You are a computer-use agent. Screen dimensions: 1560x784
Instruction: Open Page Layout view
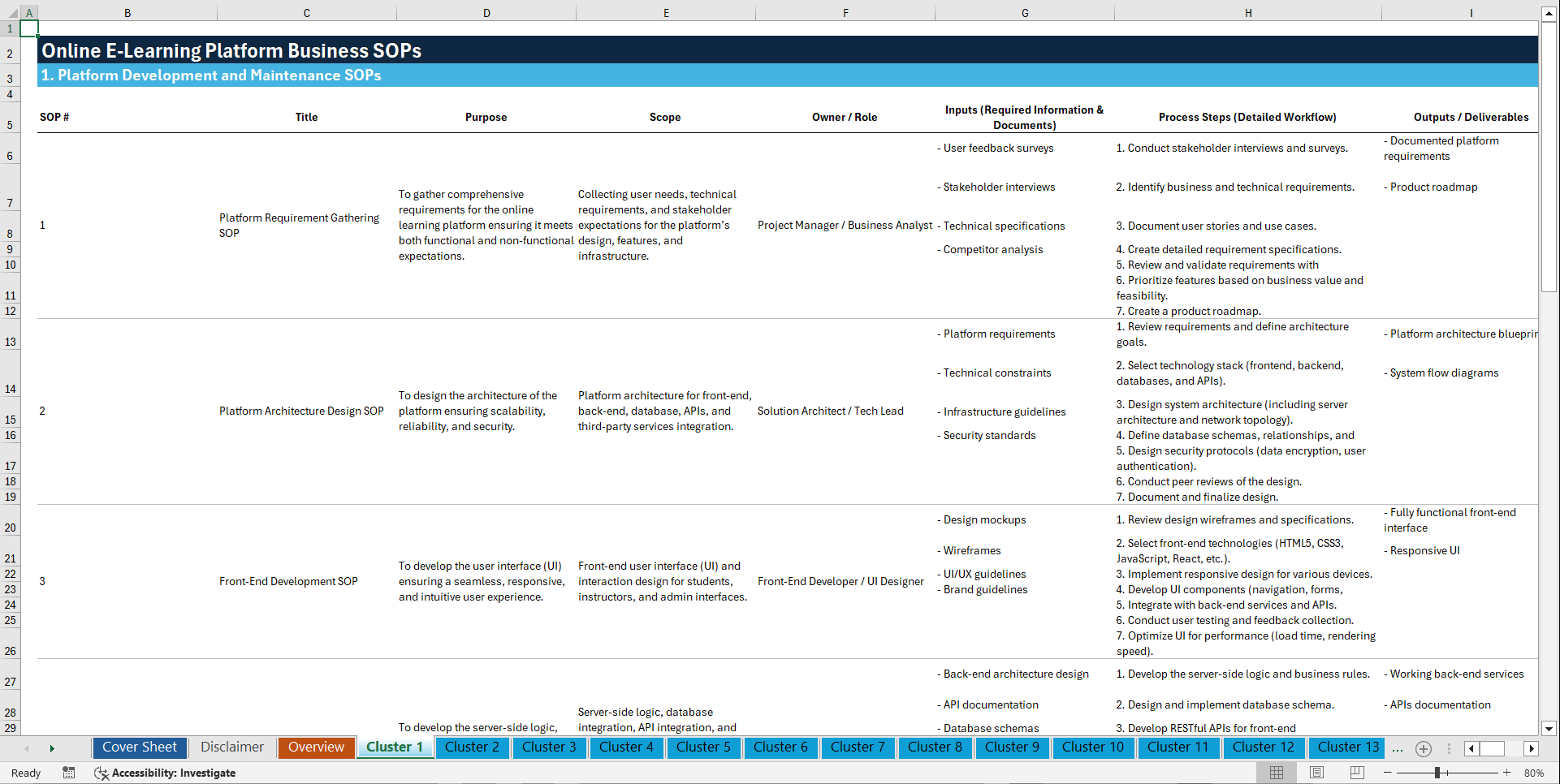(1316, 773)
